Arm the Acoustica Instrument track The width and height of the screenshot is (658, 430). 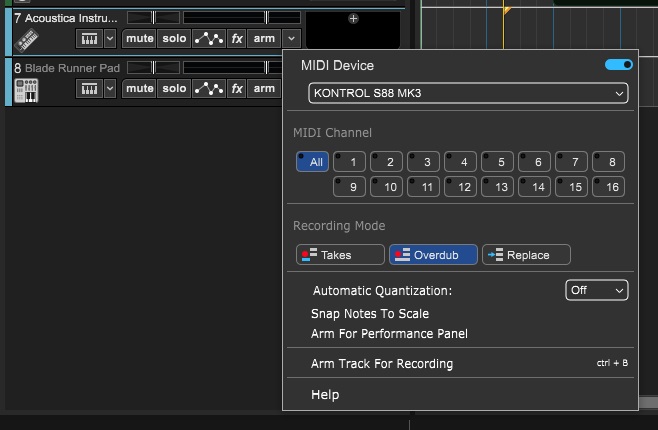click(x=264, y=39)
